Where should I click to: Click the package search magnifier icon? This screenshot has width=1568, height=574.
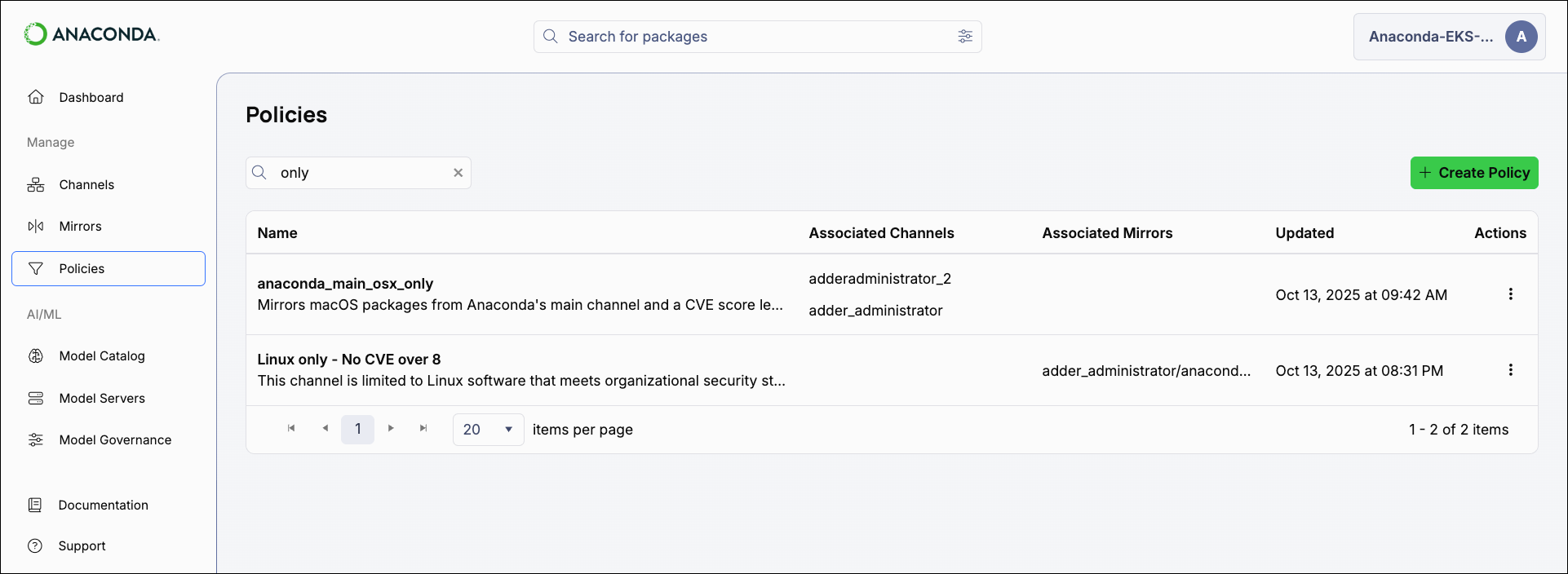tap(551, 37)
